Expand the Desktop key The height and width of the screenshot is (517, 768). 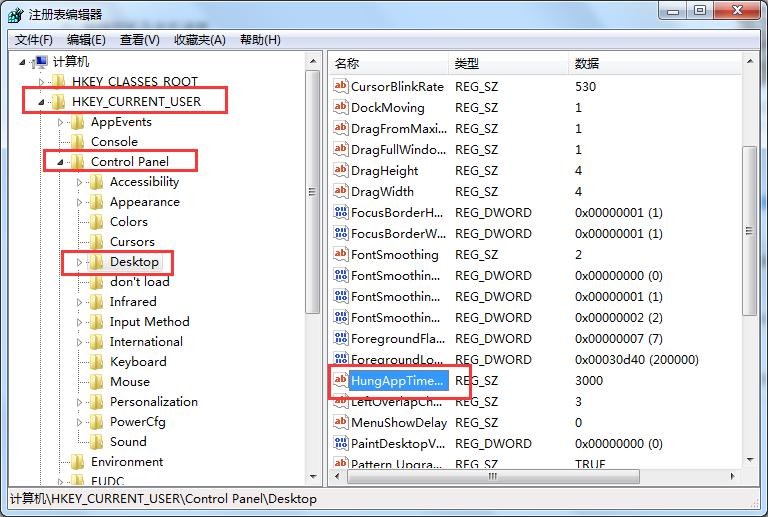pos(80,262)
